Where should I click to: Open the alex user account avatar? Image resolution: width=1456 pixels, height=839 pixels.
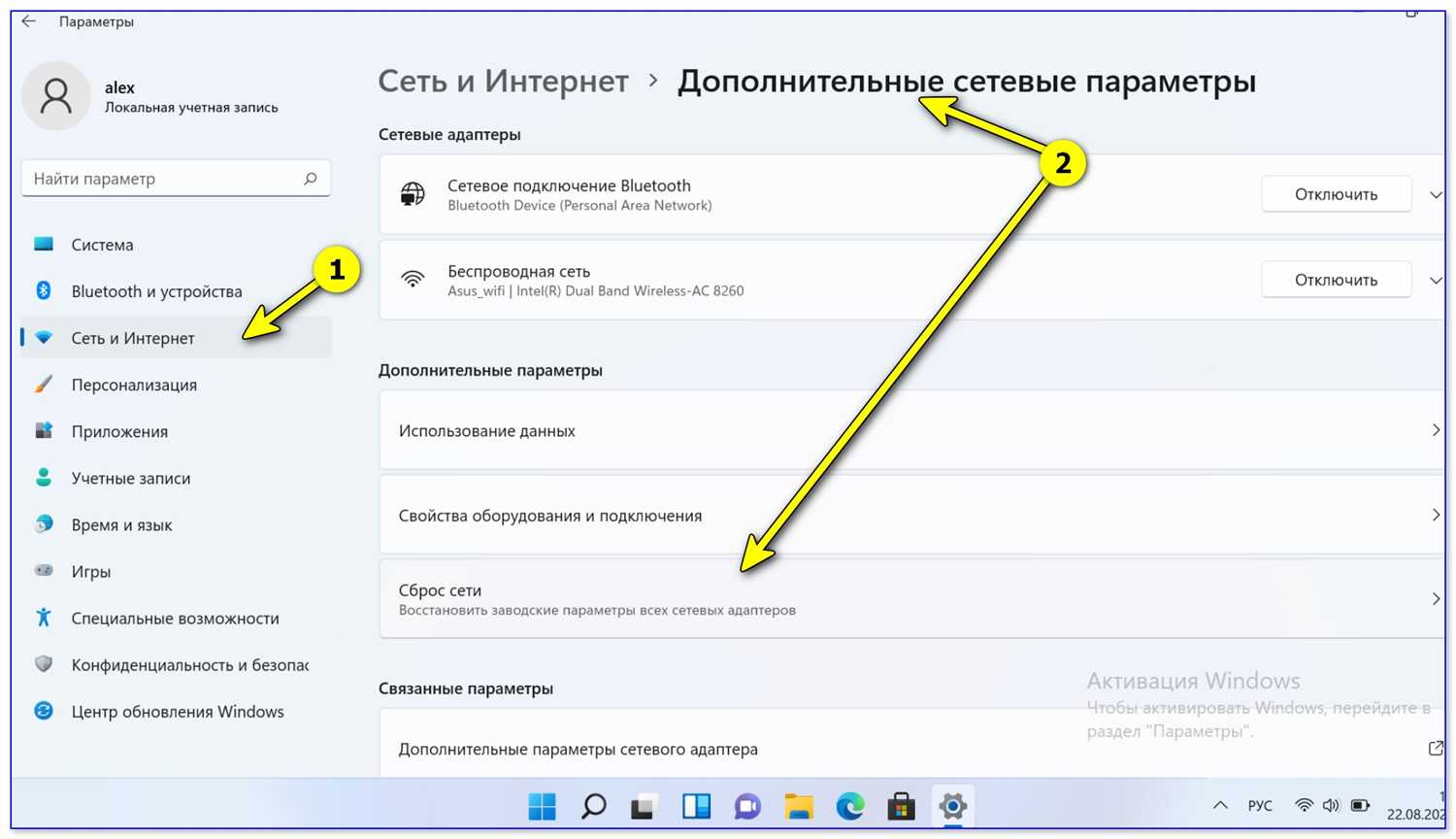pos(55,95)
